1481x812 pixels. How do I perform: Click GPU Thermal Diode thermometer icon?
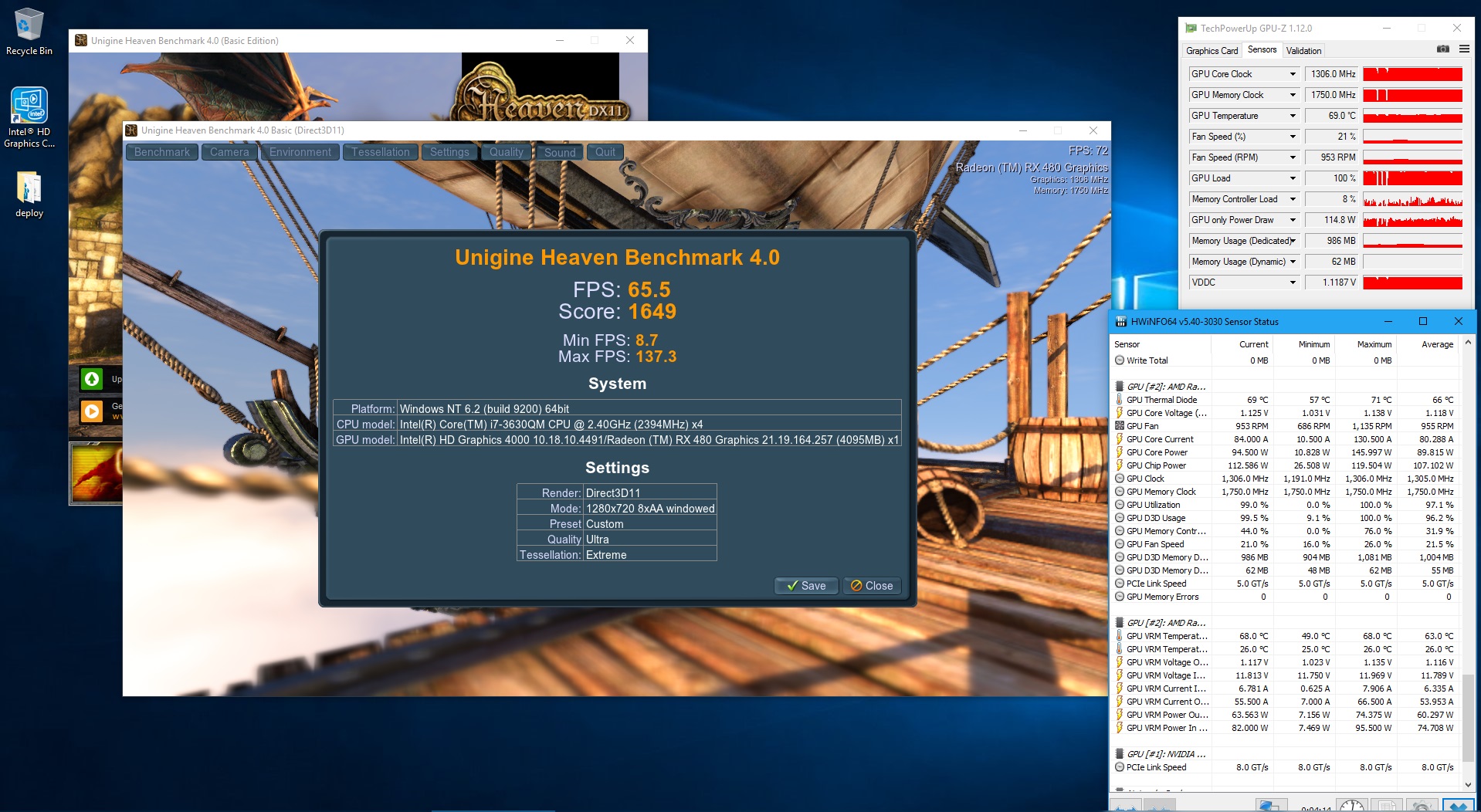[x=1119, y=400]
